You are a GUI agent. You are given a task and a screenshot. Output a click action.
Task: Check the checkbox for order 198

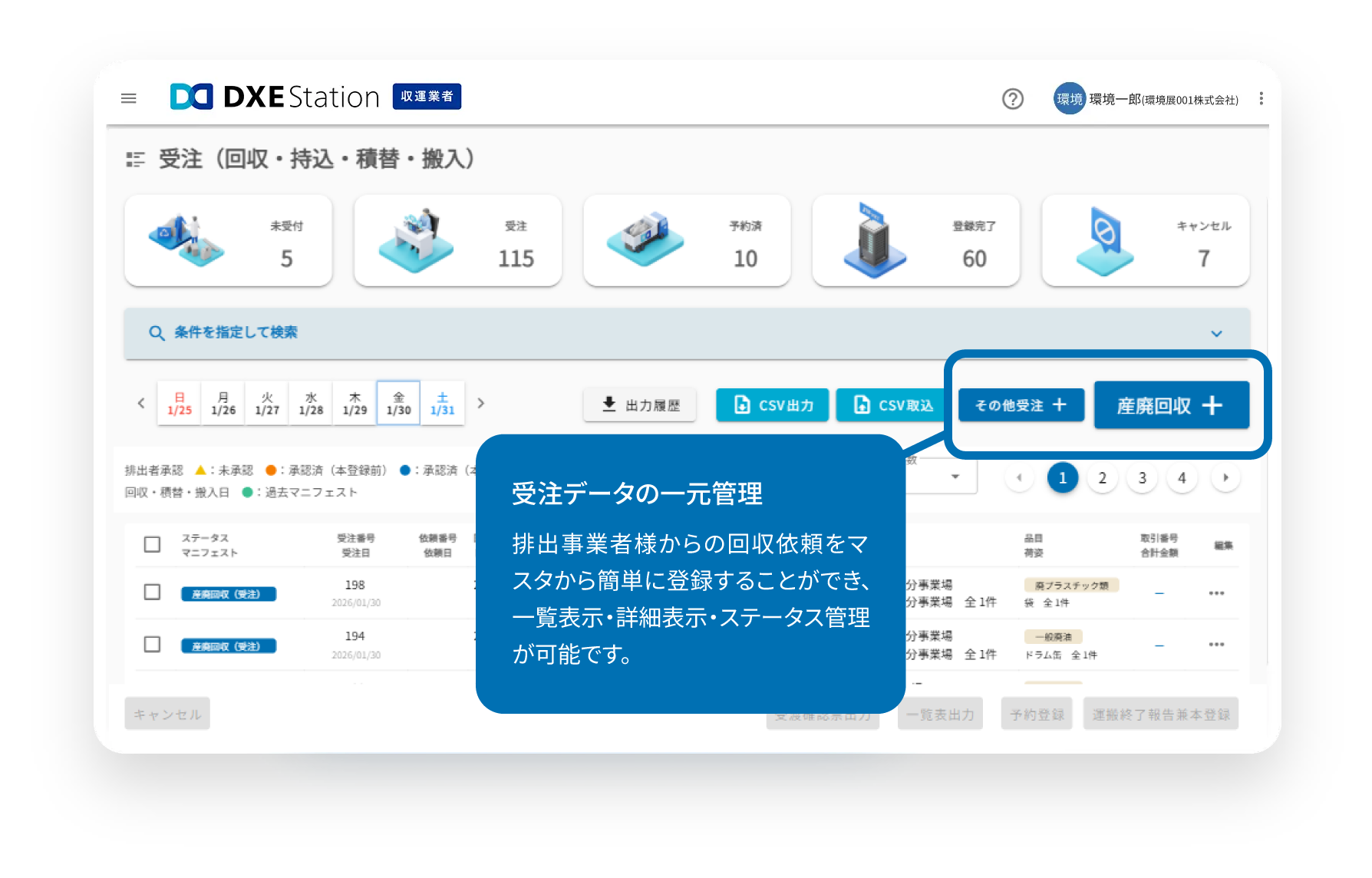[152, 592]
